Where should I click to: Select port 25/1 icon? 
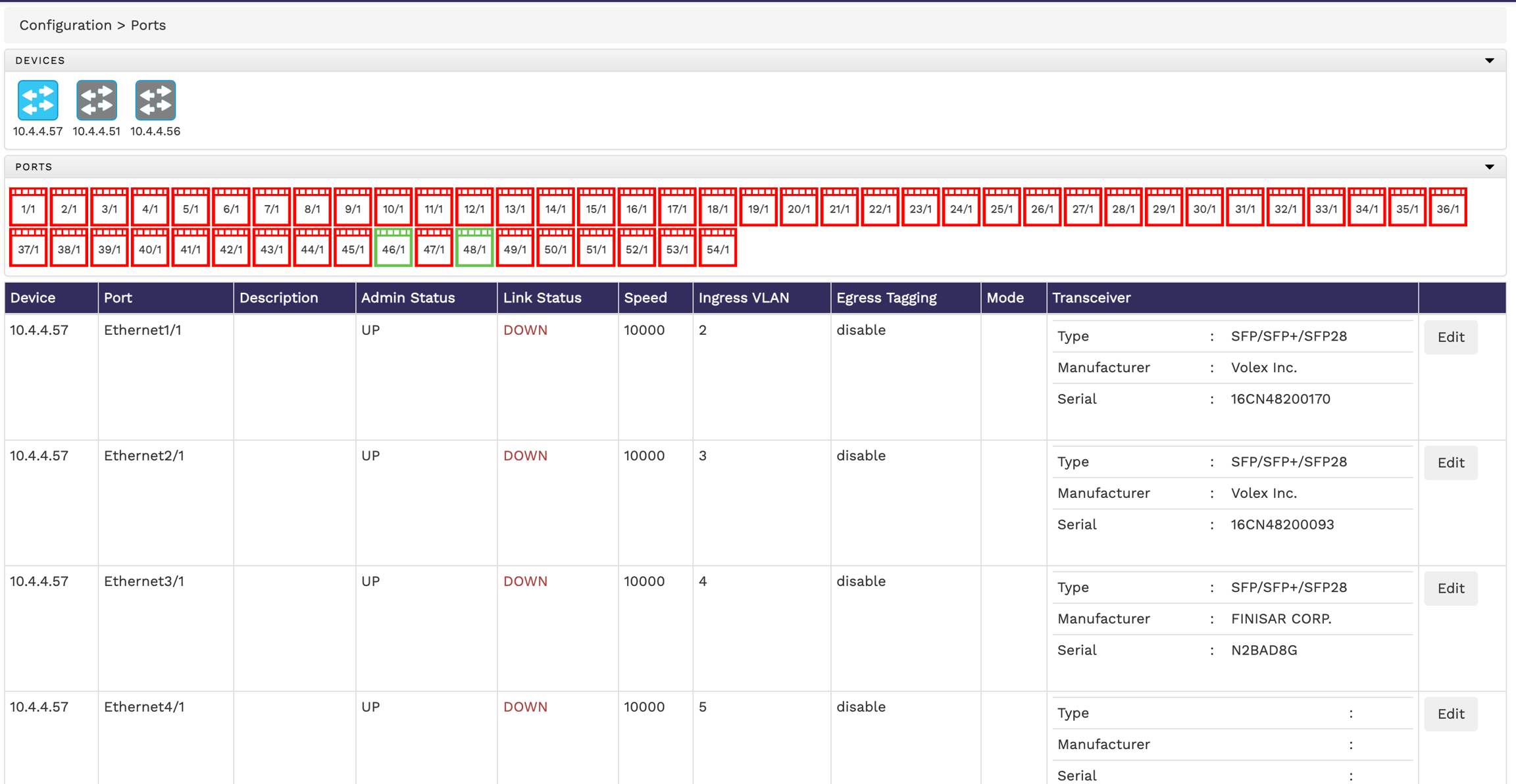(x=1001, y=208)
